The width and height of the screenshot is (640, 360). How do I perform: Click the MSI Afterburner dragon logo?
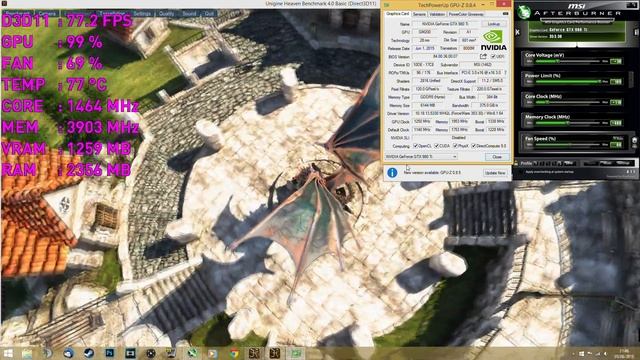524,11
